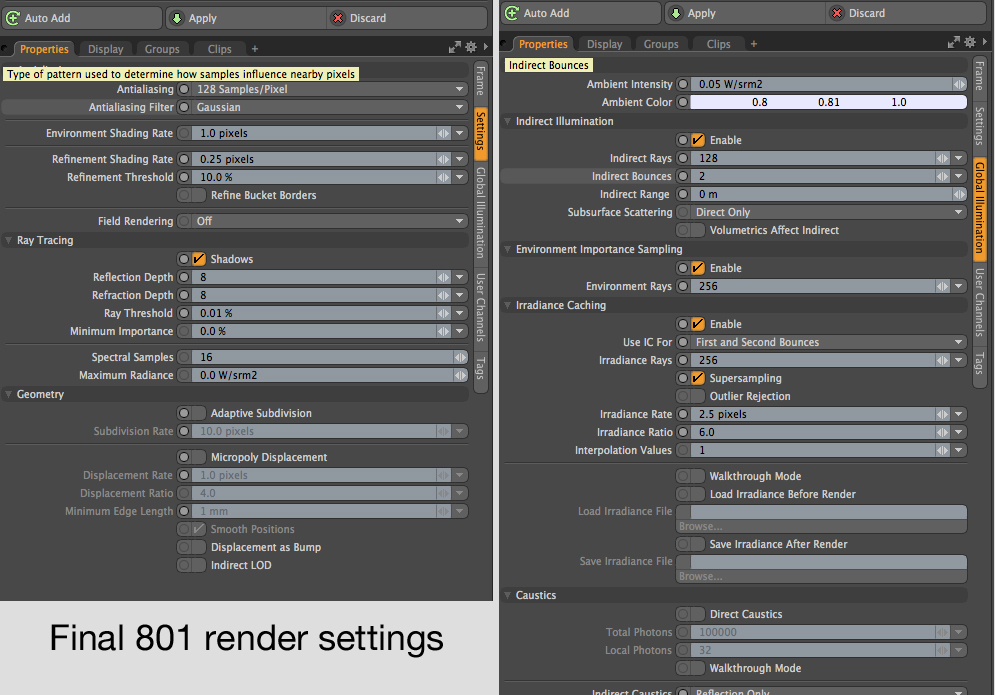Turn off the Supersampling checkbox
The height and width of the screenshot is (695, 995).
pyautogui.click(x=697, y=378)
